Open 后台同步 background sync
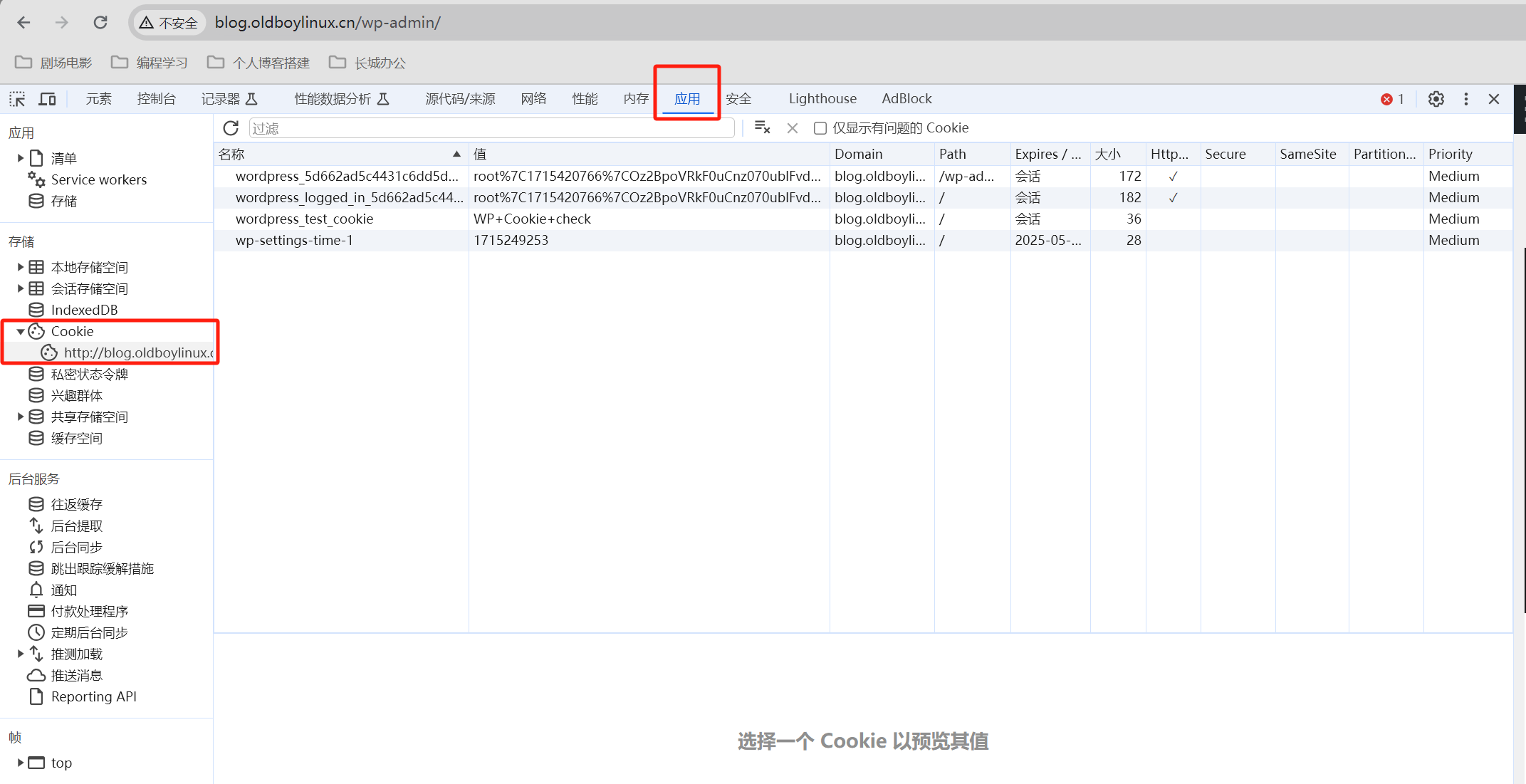 click(76, 547)
